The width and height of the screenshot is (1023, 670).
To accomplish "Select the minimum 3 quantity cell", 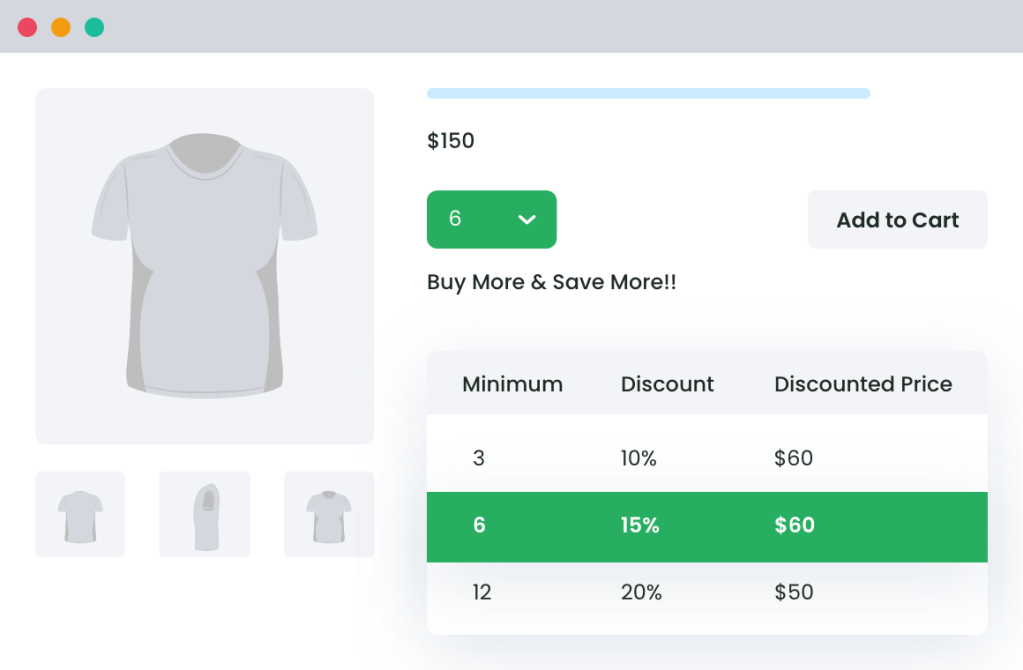I will pyautogui.click(x=479, y=458).
